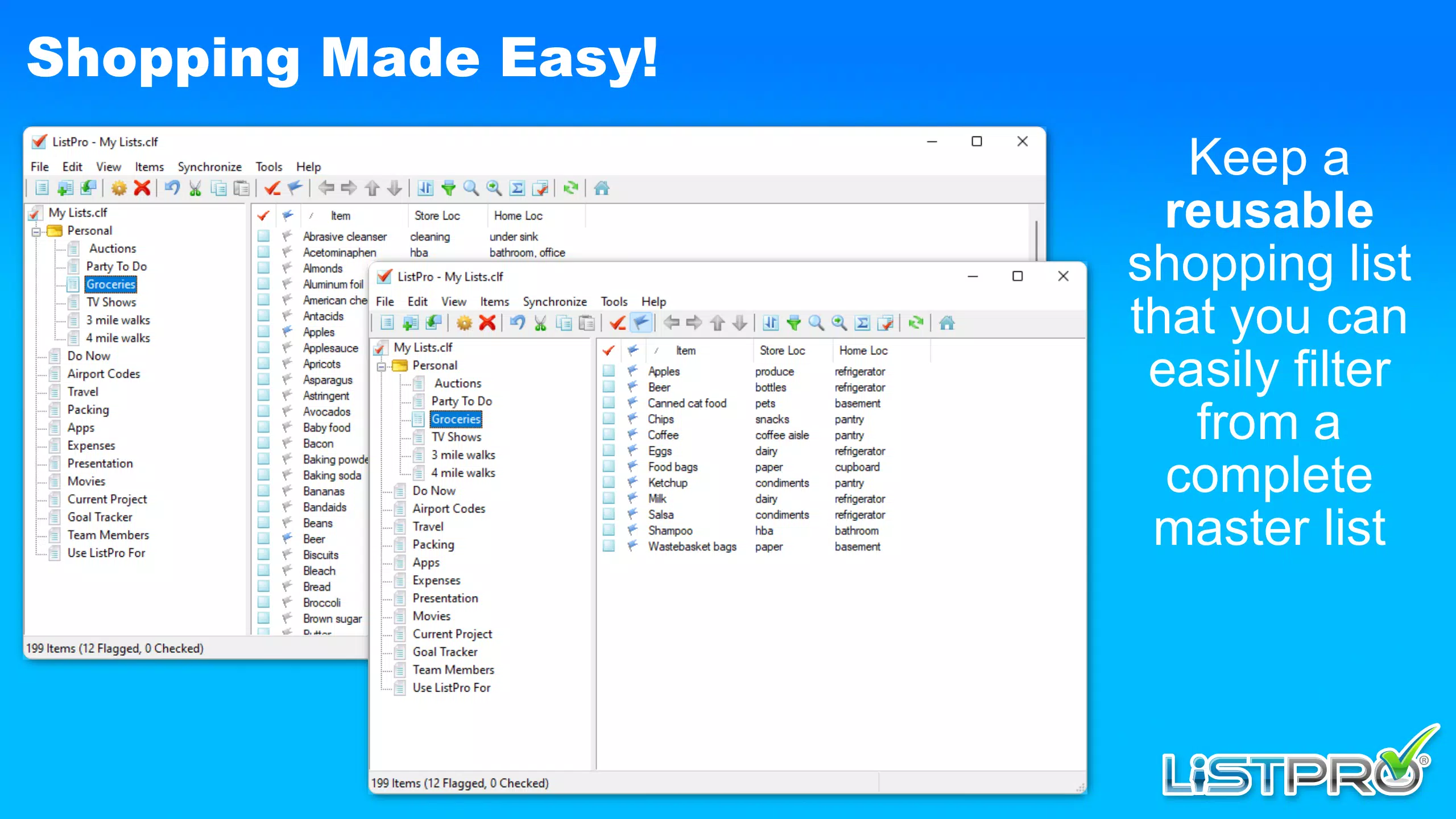
Task: Click the gear settings icon in front window toolbar
Action: [464, 323]
